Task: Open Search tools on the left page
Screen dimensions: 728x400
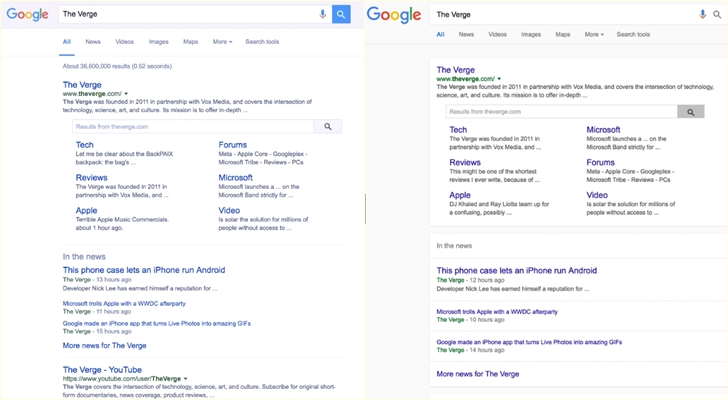Action: tap(262, 42)
